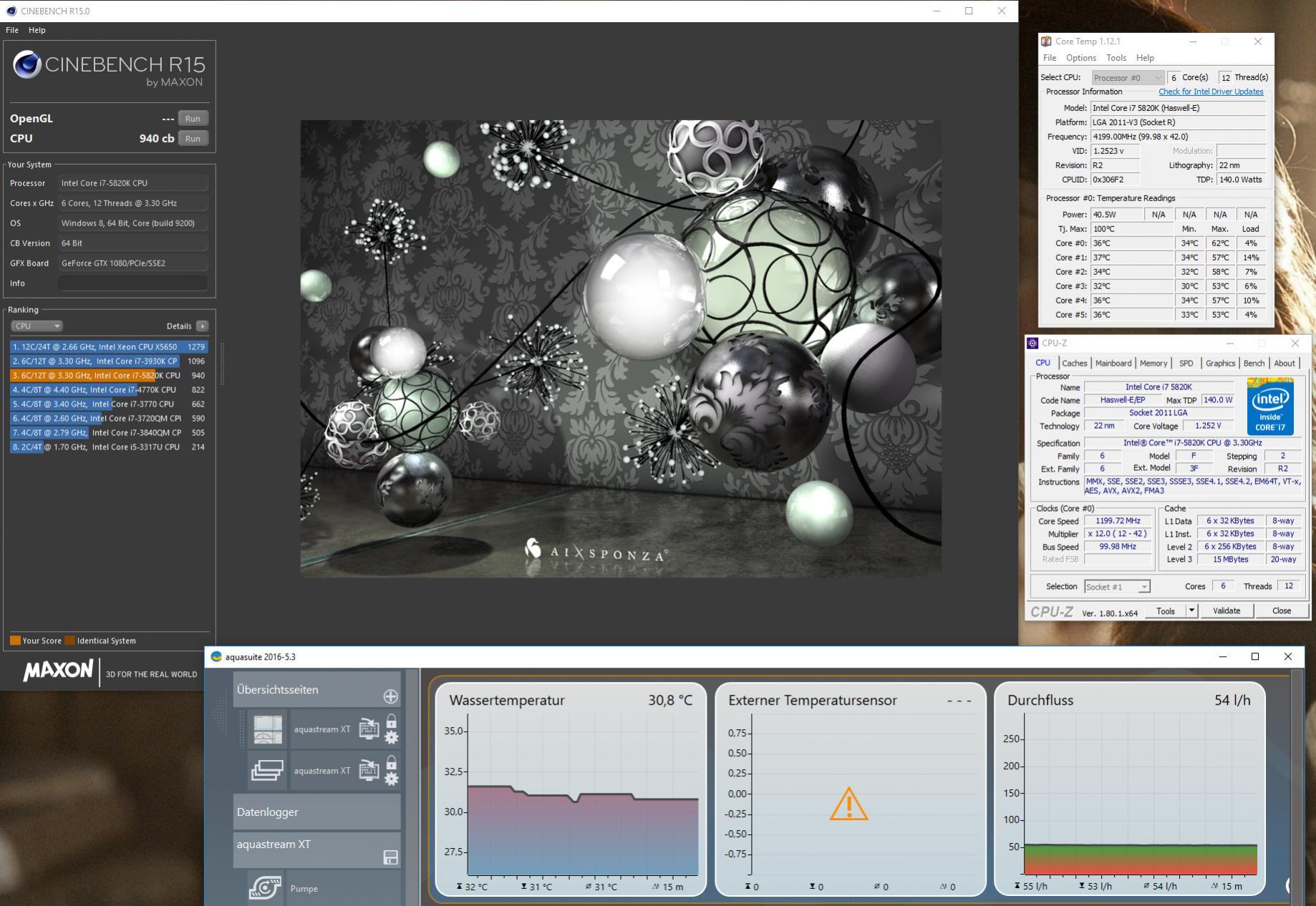Click Intel Core i7 badge in CPU-Z
1316x906 pixels.
point(1270,406)
